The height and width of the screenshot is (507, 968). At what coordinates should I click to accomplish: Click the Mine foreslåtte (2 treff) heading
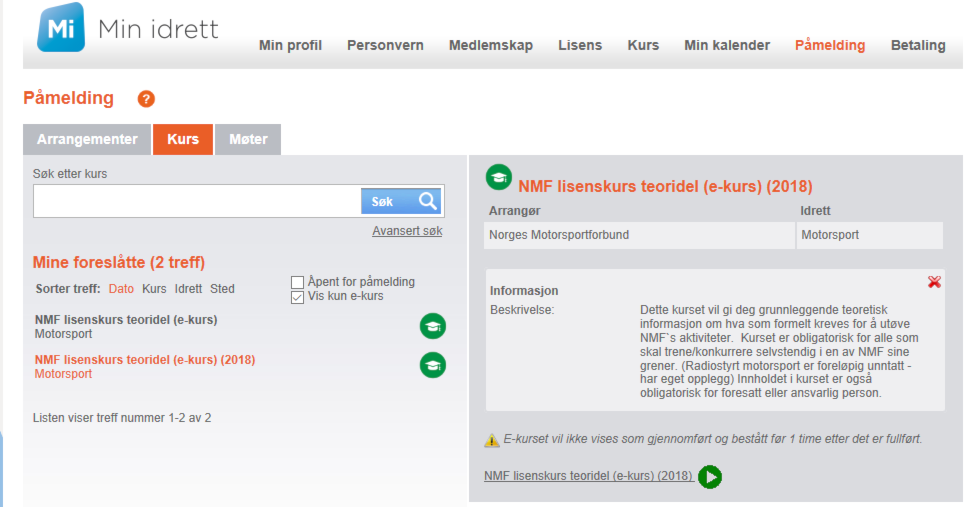point(119,262)
